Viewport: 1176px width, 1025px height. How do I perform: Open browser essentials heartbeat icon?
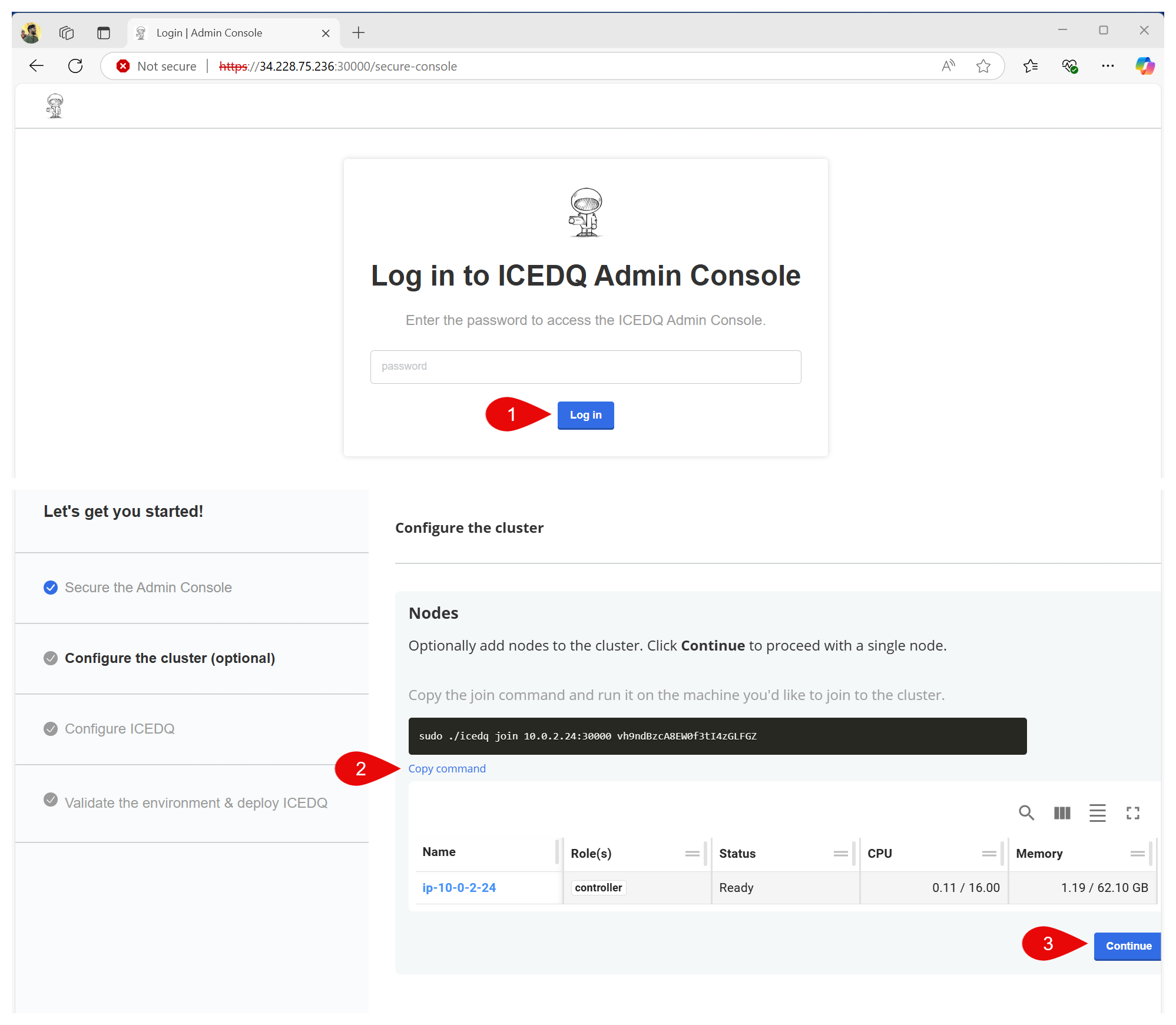point(1069,66)
